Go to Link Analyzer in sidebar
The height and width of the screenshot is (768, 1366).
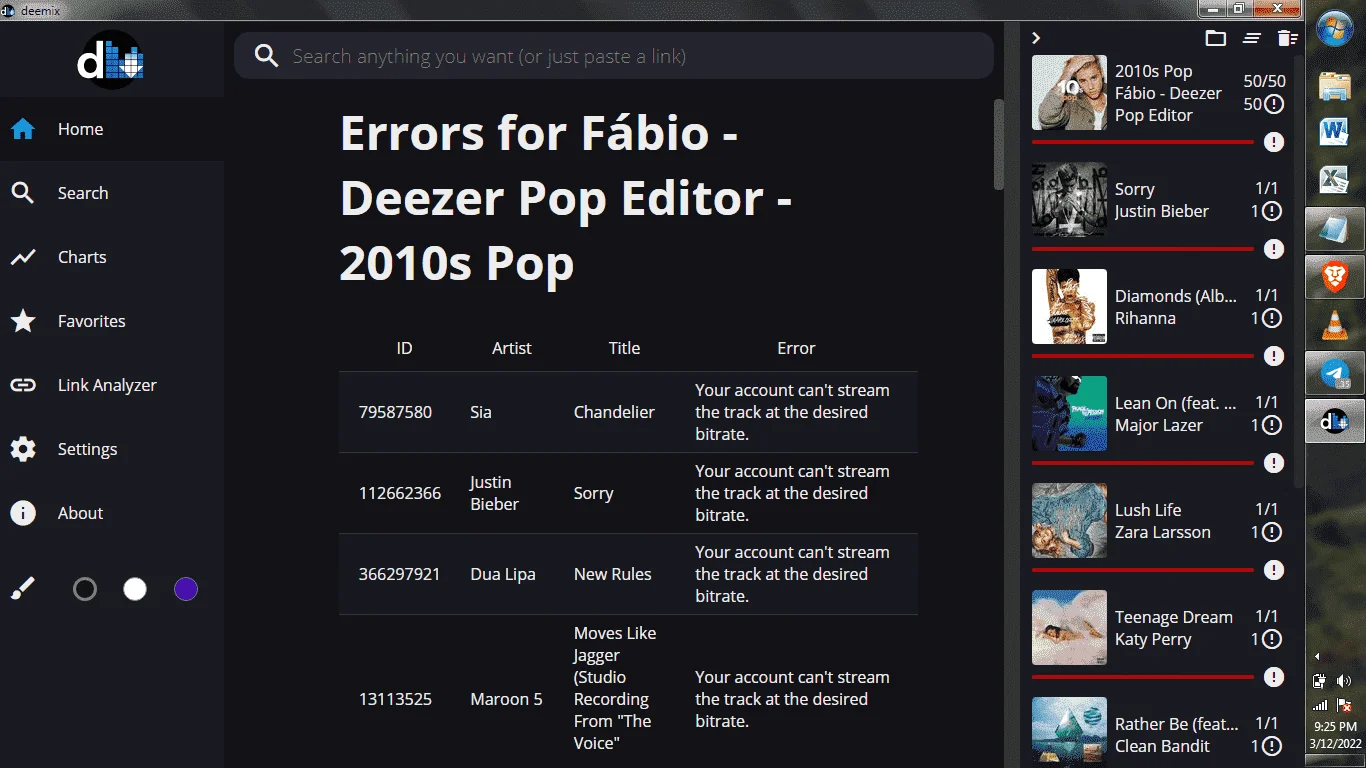coord(112,385)
